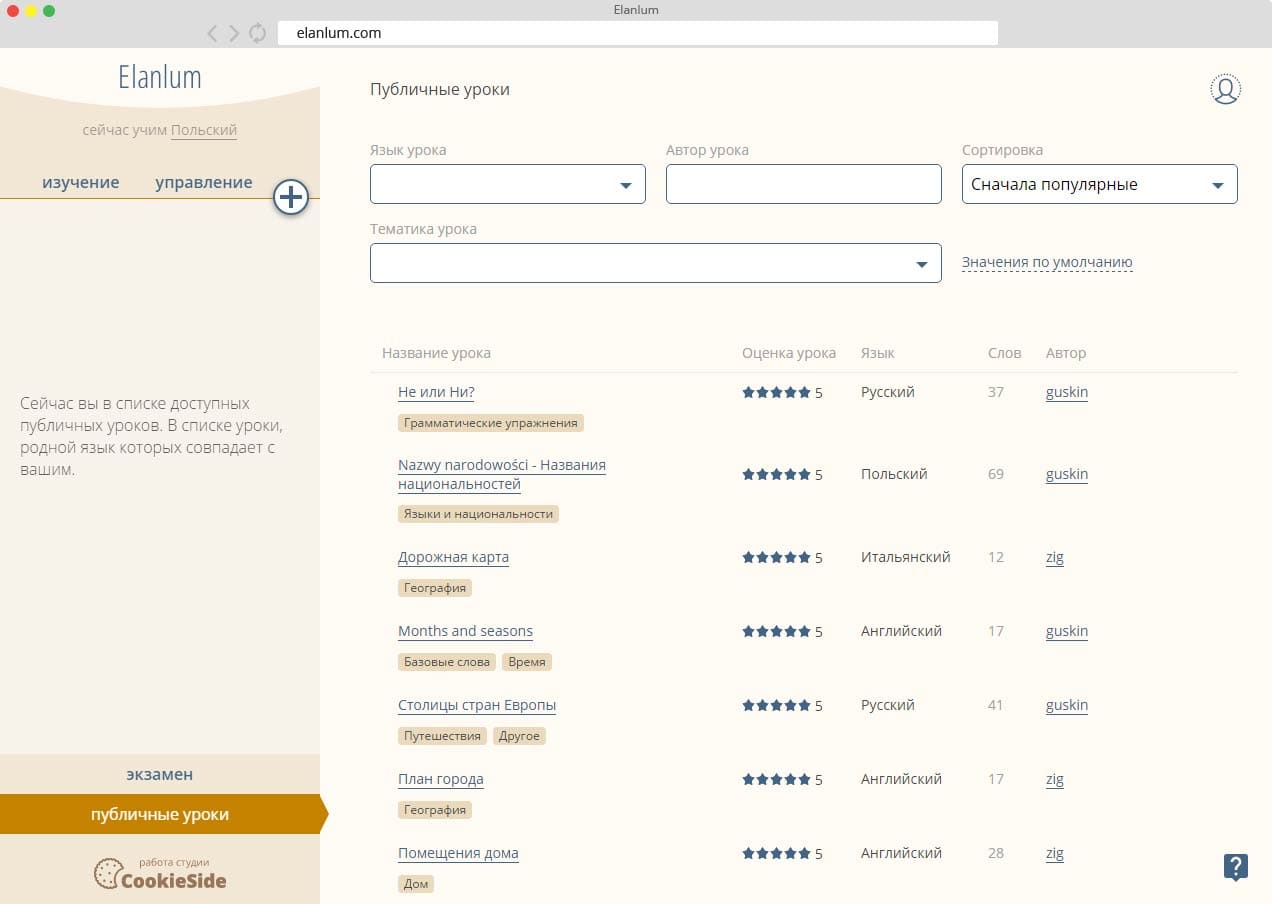
Task: Click 'География' tag under 'Дорожная карта'
Action: click(x=435, y=588)
